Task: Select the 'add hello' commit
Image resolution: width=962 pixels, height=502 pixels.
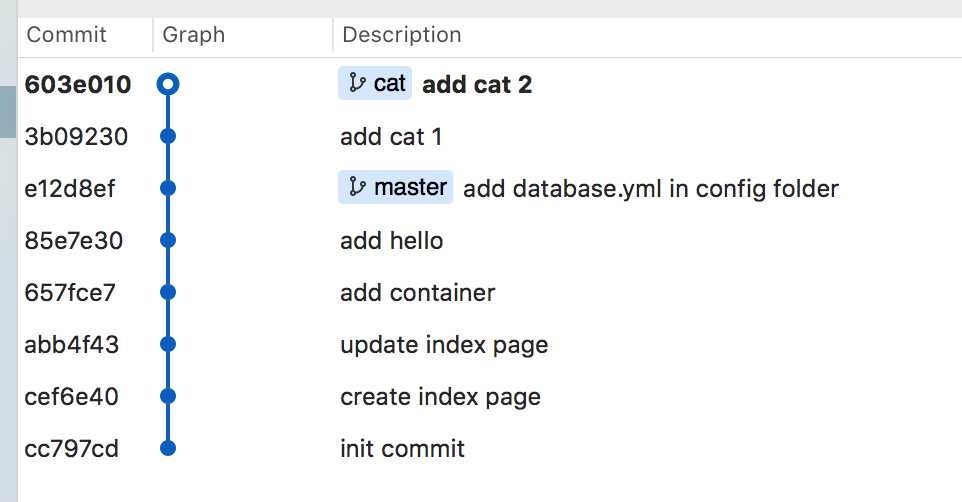Action: pyautogui.click(x=391, y=241)
